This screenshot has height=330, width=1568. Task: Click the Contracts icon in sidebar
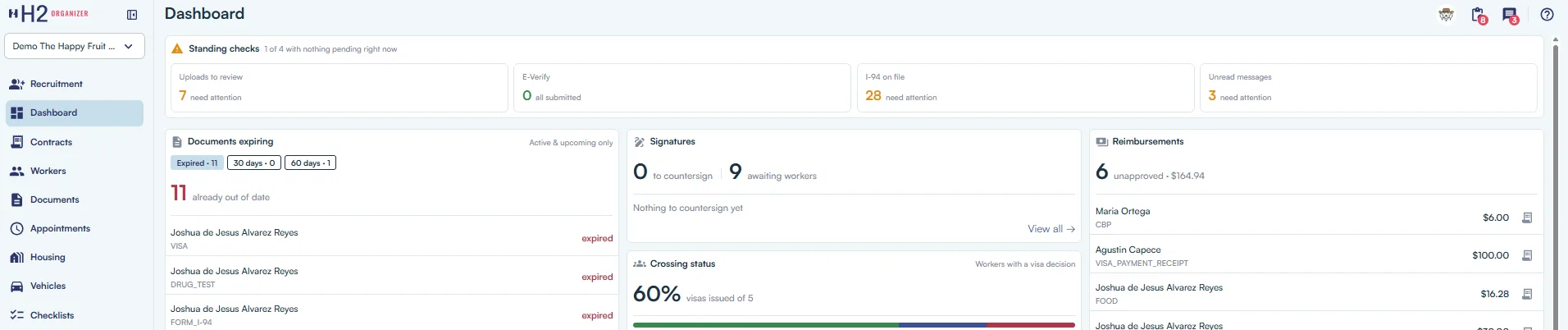17,142
